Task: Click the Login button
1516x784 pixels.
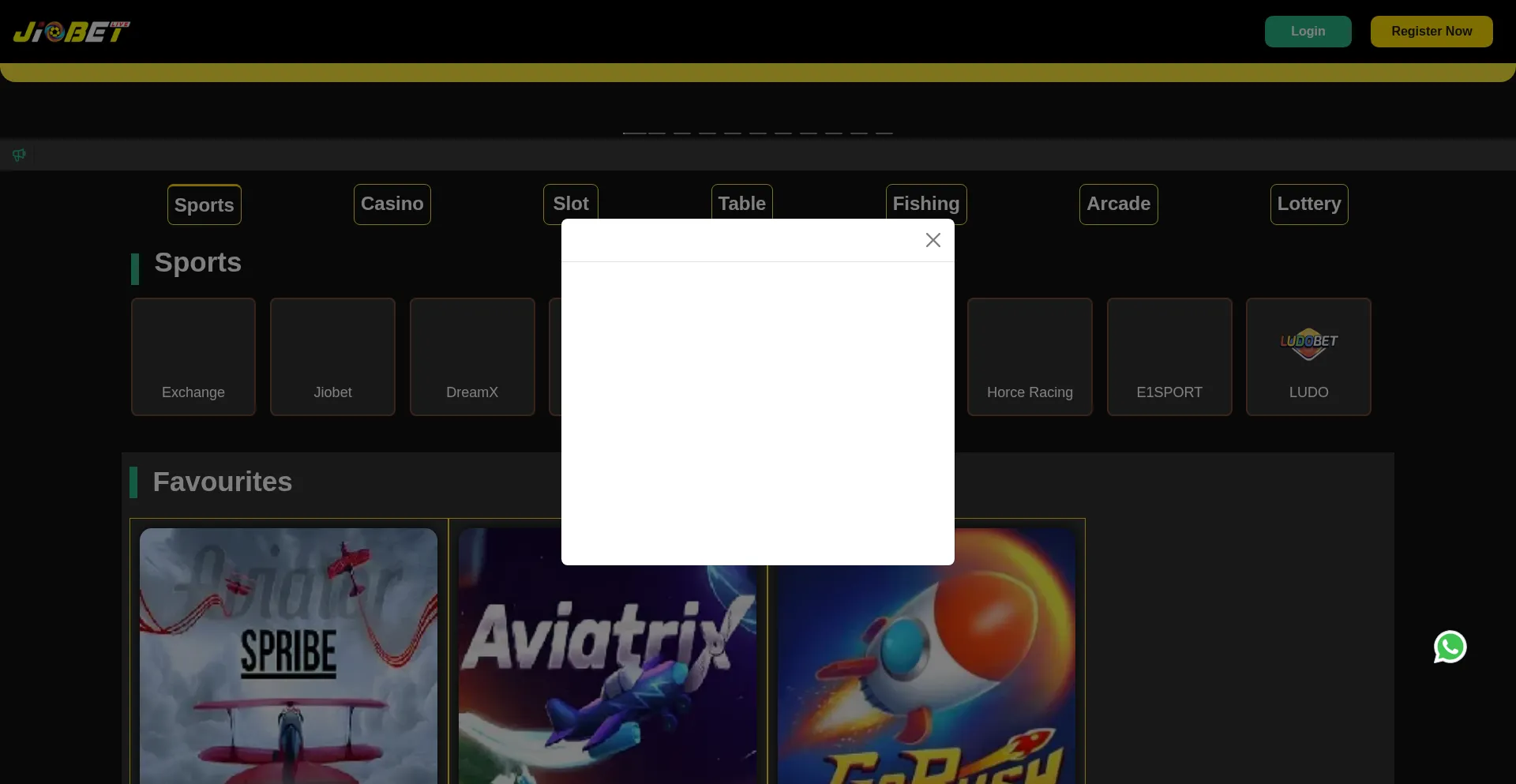Action: pyautogui.click(x=1308, y=32)
